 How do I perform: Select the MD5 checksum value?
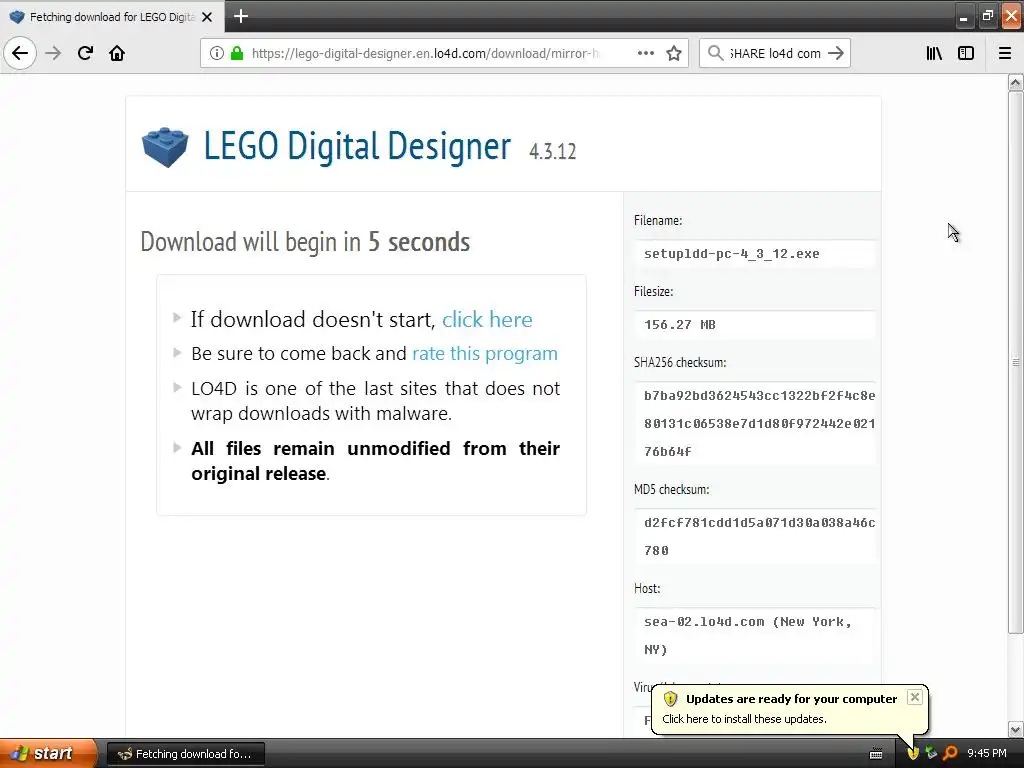click(760, 536)
